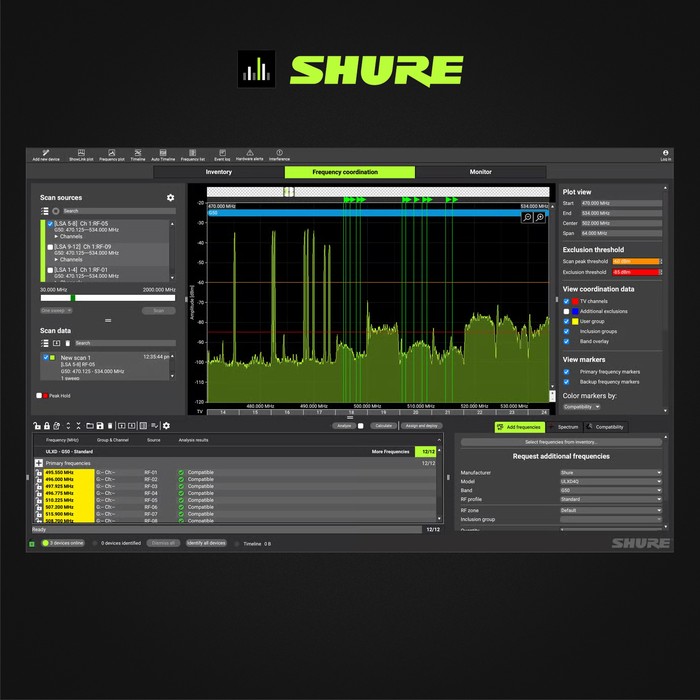Open the RF profile dropdown showing Standard
The height and width of the screenshot is (700, 700).
point(611,499)
